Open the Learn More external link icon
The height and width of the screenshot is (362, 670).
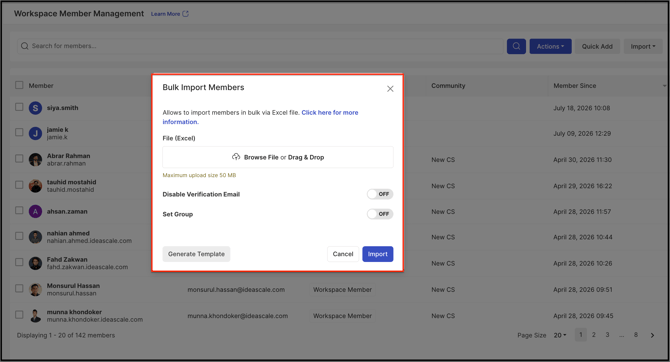(185, 14)
